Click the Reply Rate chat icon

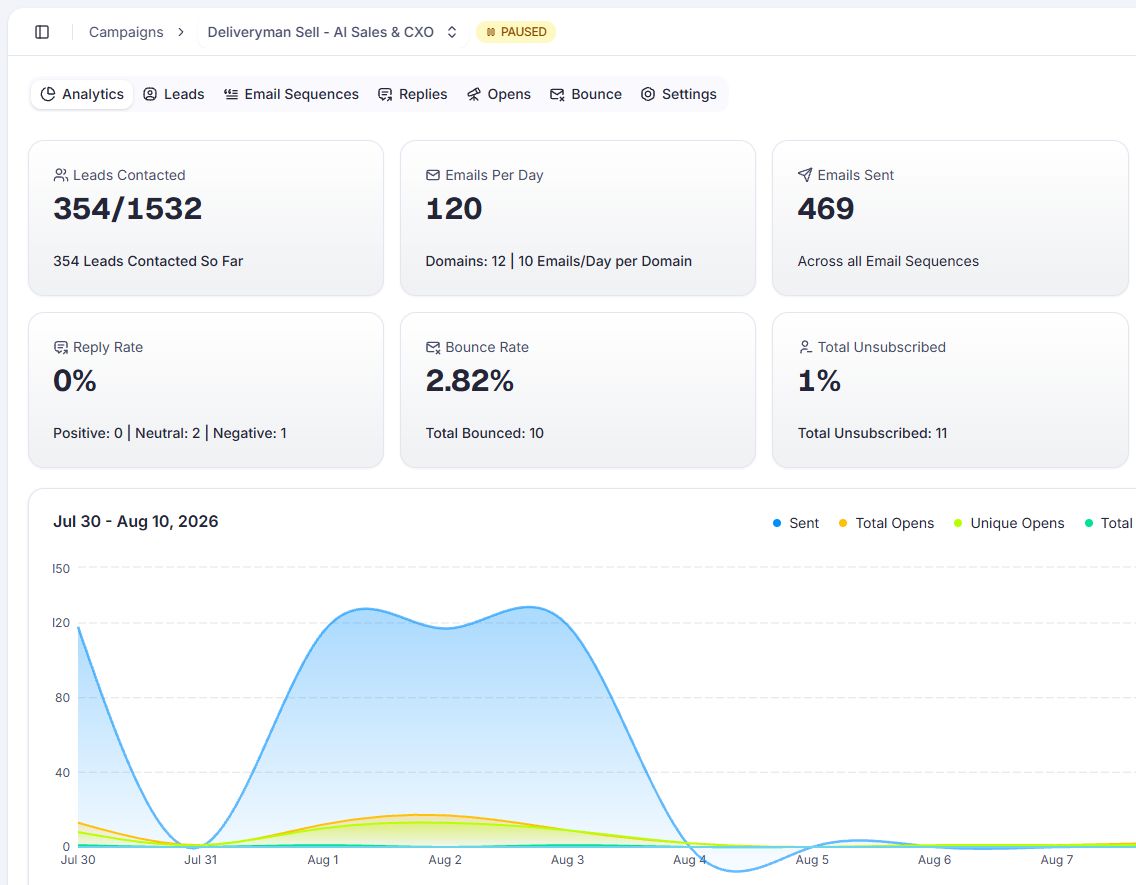[61, 348]
